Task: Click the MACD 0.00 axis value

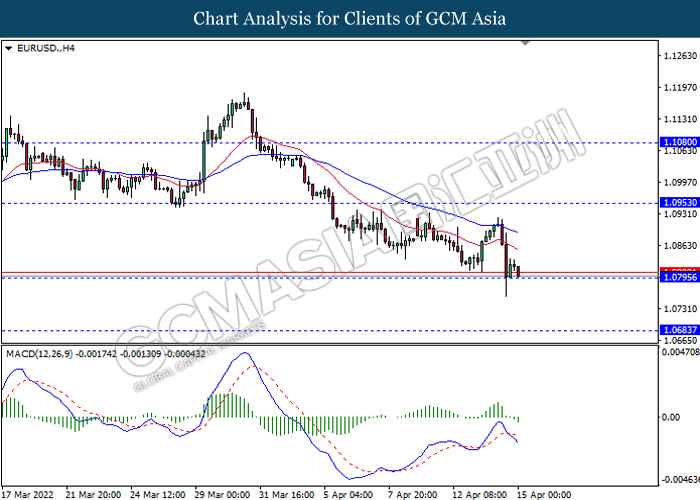Action: 671,417
